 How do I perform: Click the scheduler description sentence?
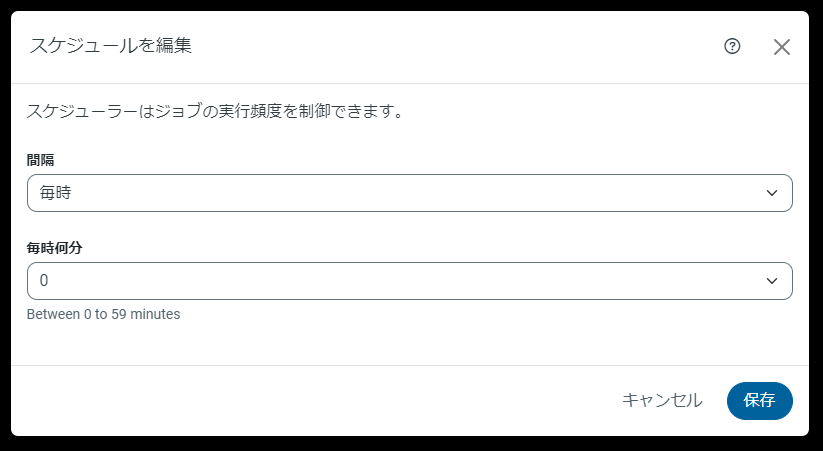(x=215, y=110)
